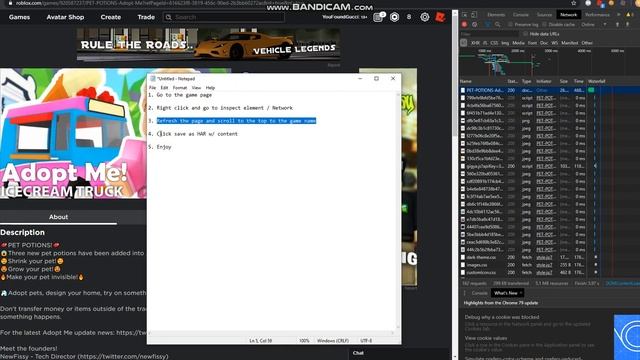Click the lock icon beside the roblox.com URL
This screenshot has width=640, height=360.
[11, 3]
